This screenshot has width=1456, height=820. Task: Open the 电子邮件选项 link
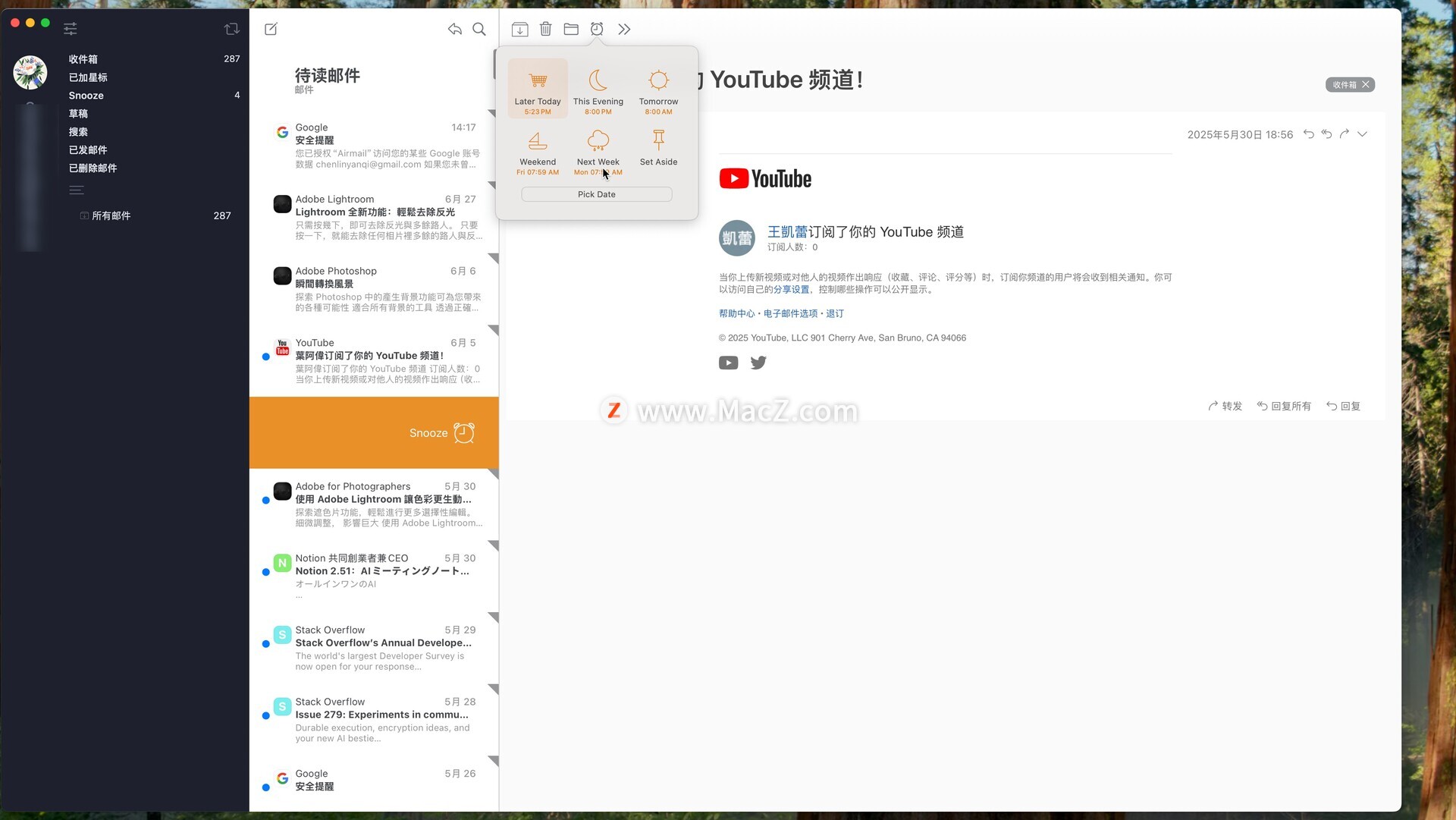790,314
